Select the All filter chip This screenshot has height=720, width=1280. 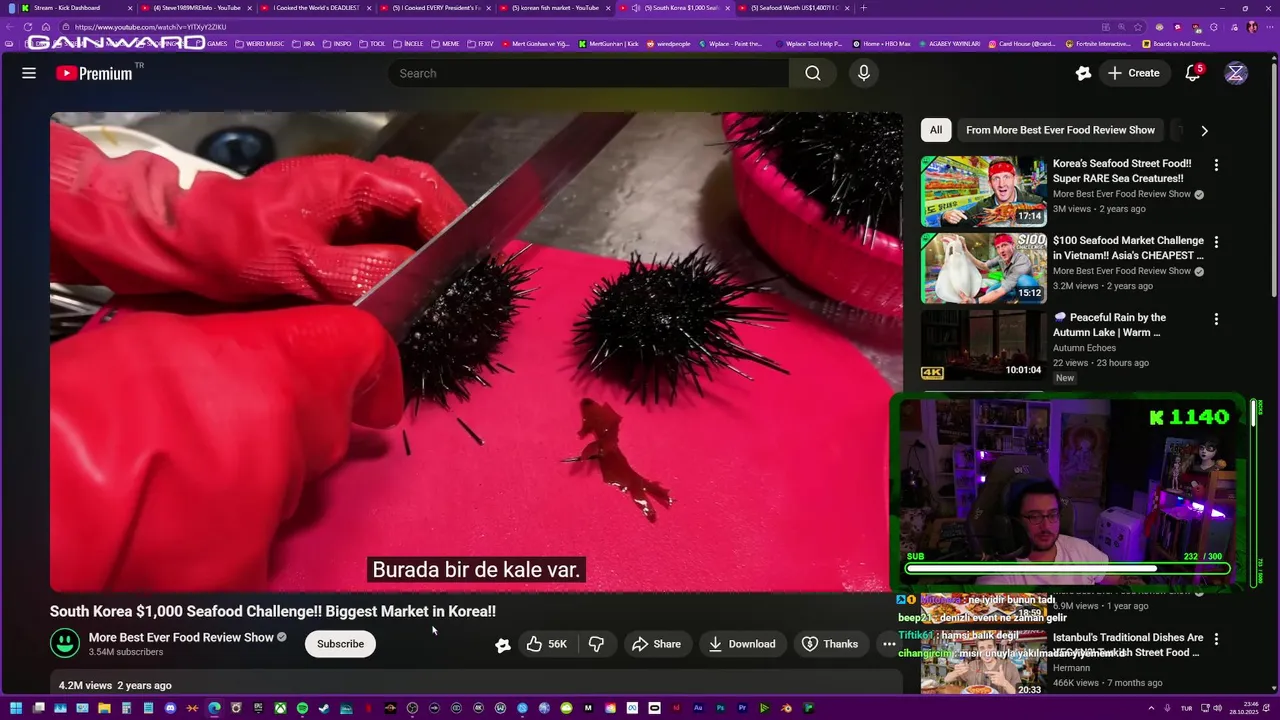point(936,130)
